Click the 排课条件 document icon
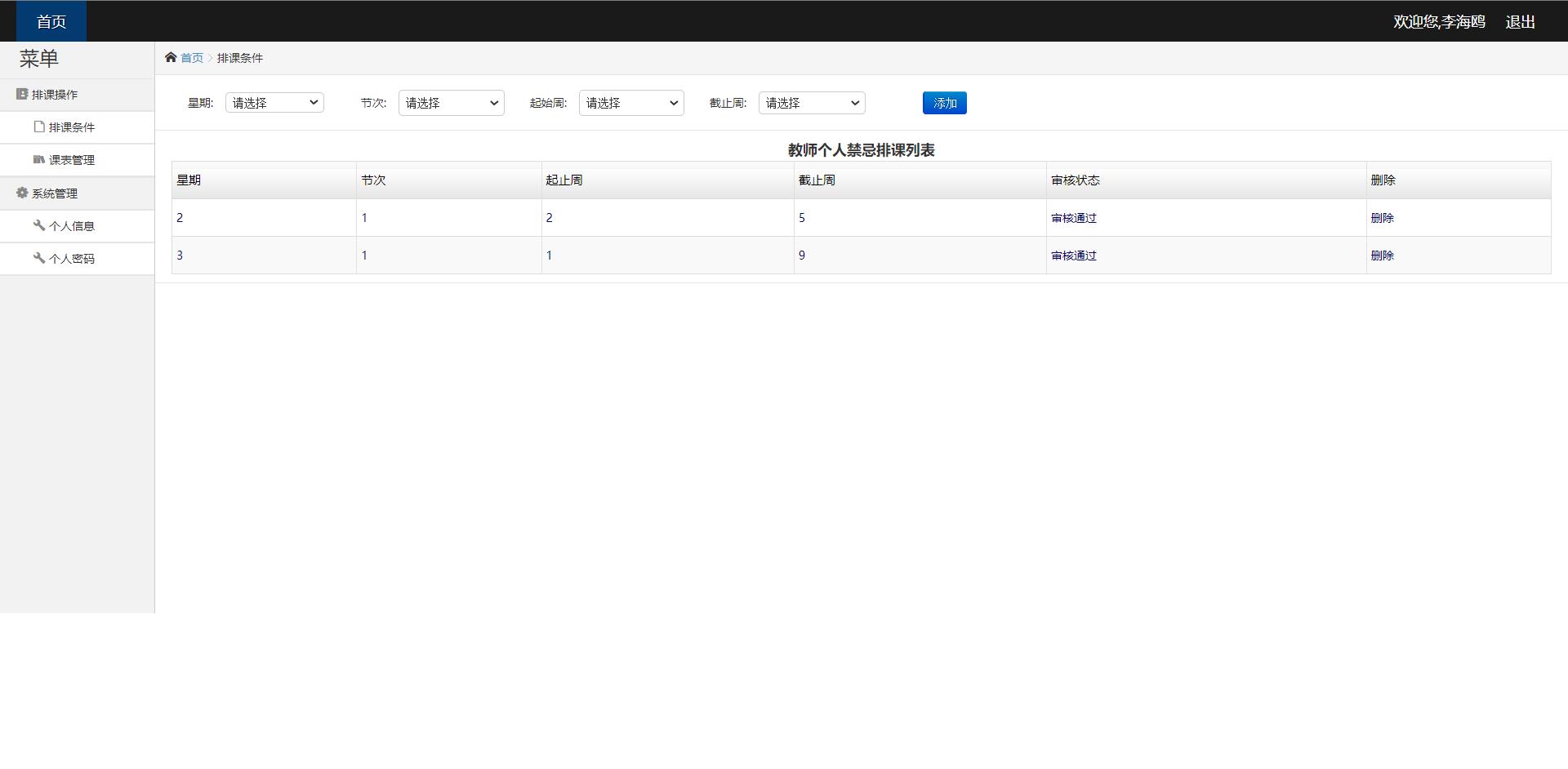1568x769 pixels. pos(39,127)
